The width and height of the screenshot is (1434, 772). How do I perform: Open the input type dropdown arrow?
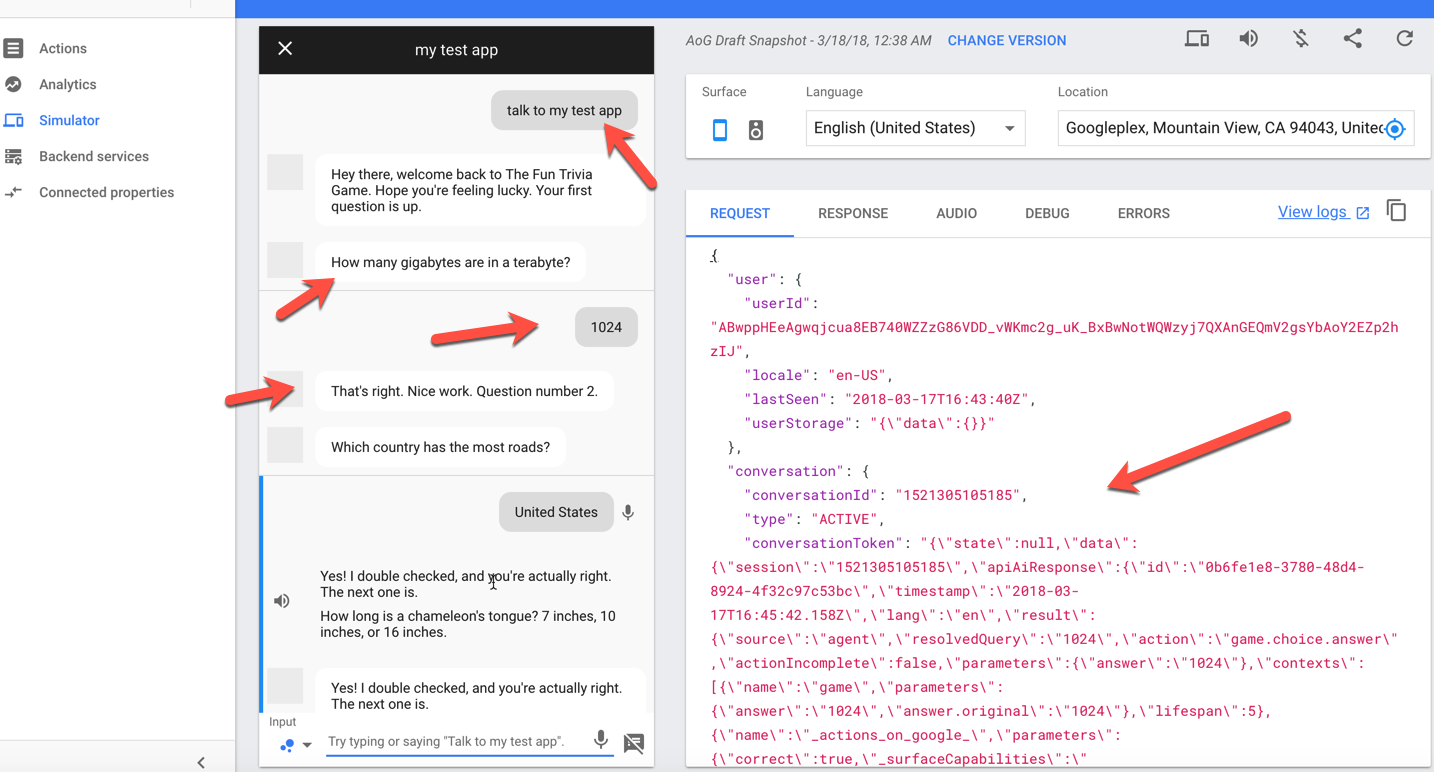(x=307, y=745)
